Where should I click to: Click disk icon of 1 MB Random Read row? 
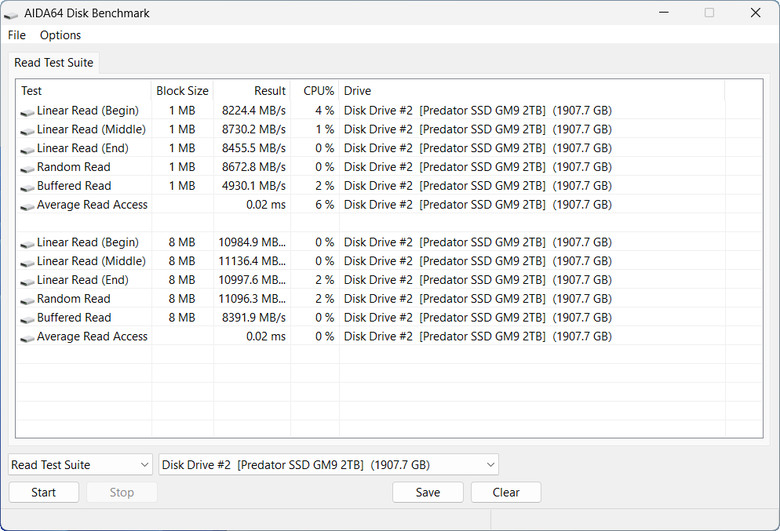(27, 169)
